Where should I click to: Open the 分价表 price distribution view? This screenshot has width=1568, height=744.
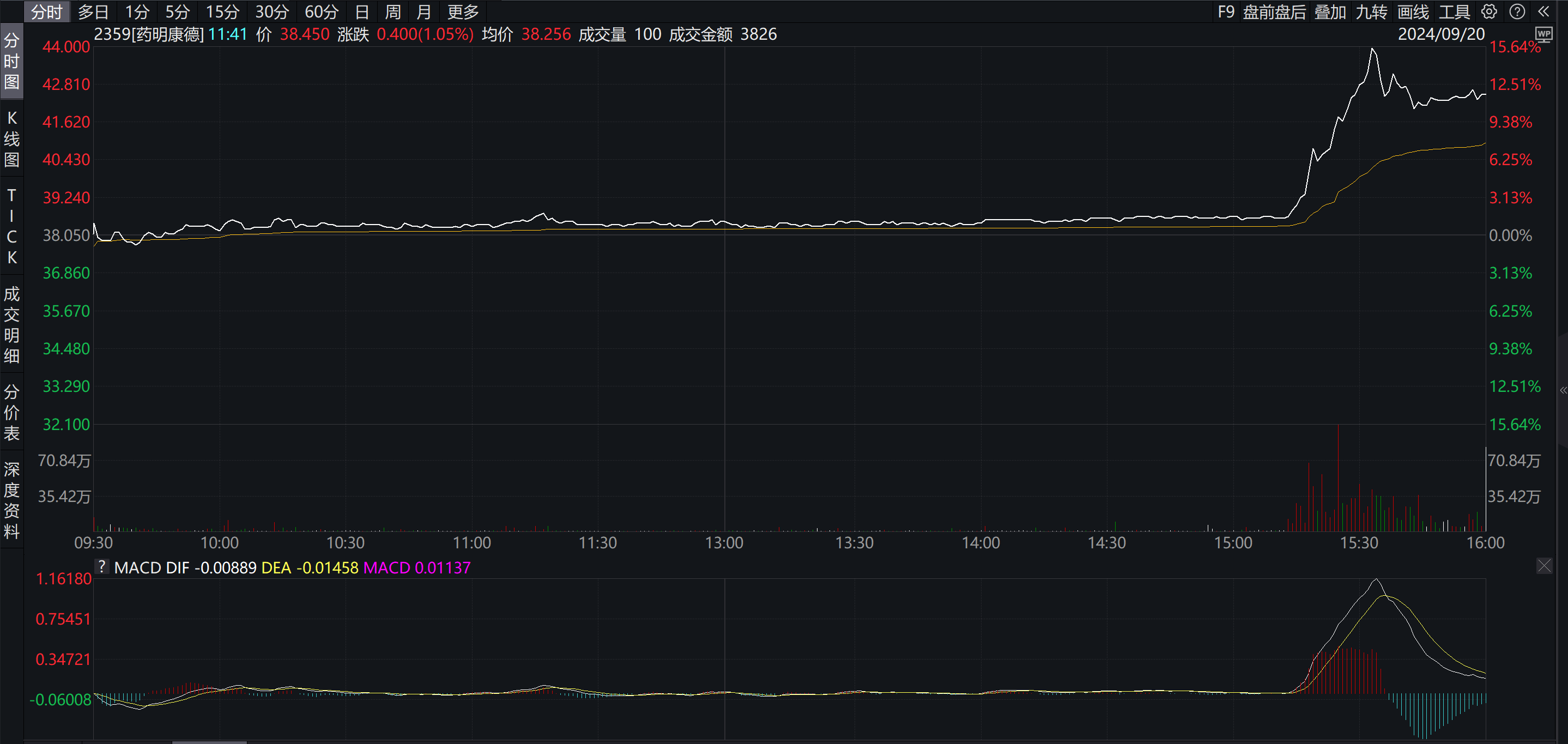coord(11,411)
